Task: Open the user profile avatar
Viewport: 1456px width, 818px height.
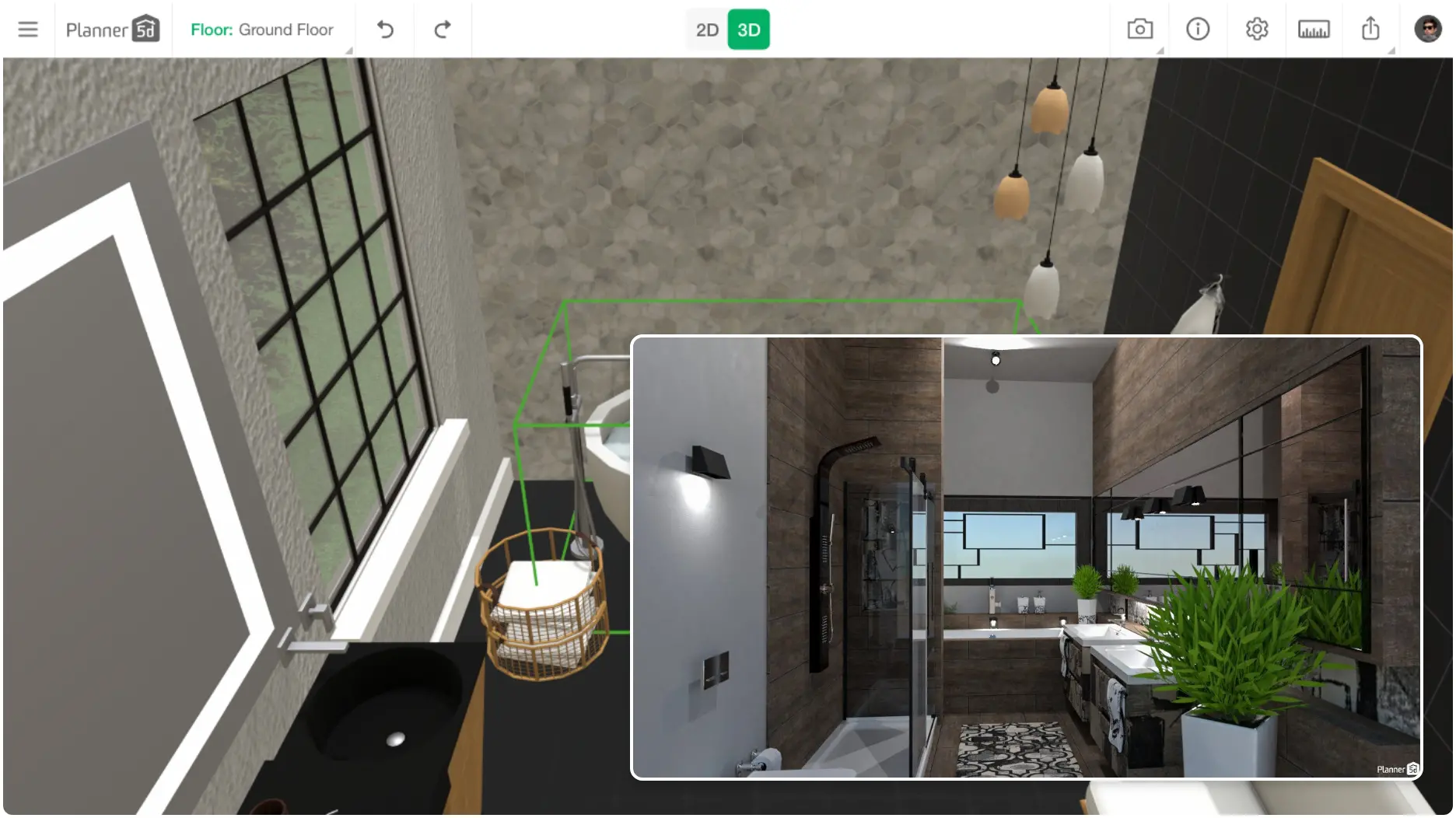Action: click(x=1427, y=30)
